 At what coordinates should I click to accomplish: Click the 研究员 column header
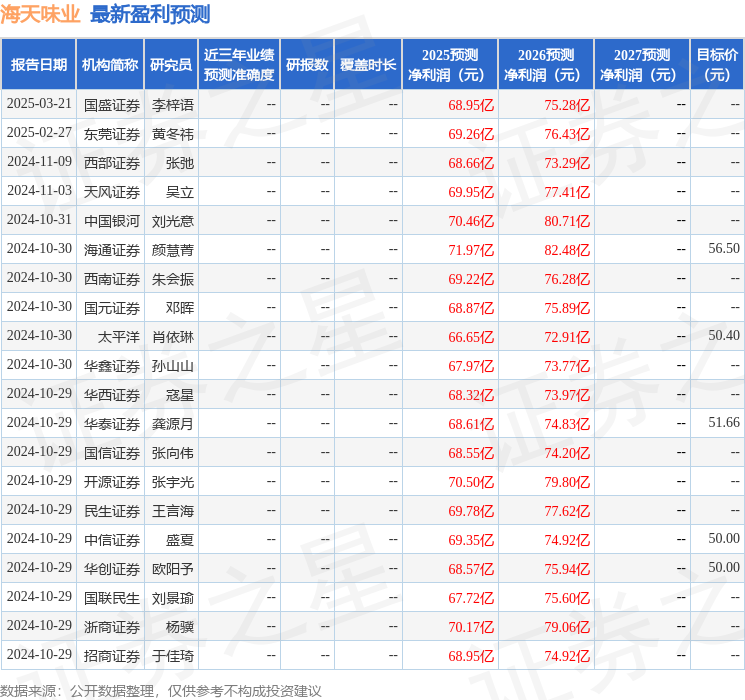point(171,64)
